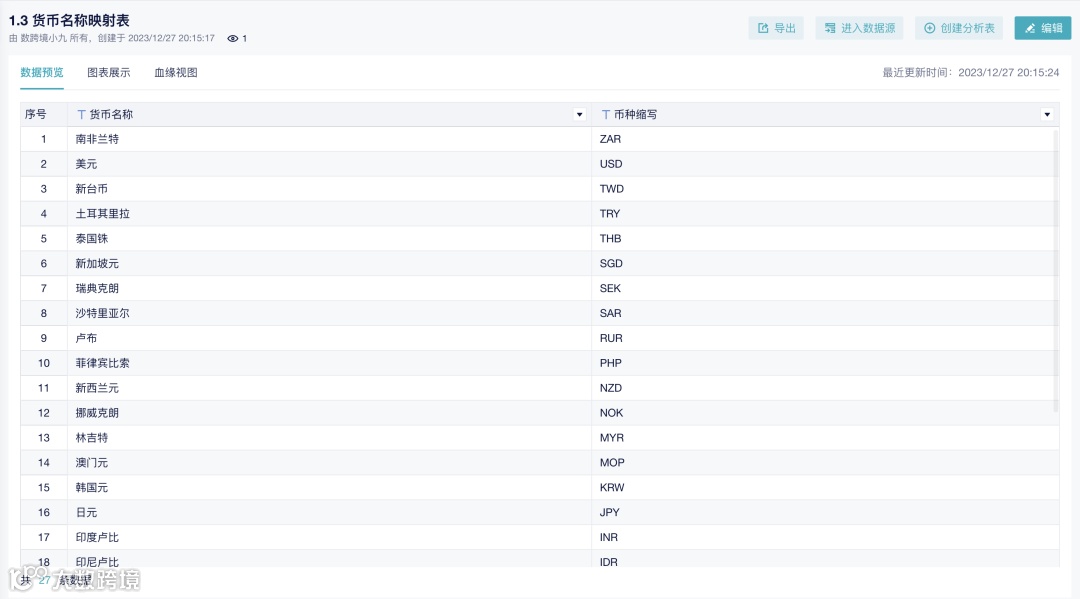Image resolution: width=1080 pixels, height=599 pixels.
Task: Select cell 新加坡元
Action: pyautogui.click(x=329, y=263)
